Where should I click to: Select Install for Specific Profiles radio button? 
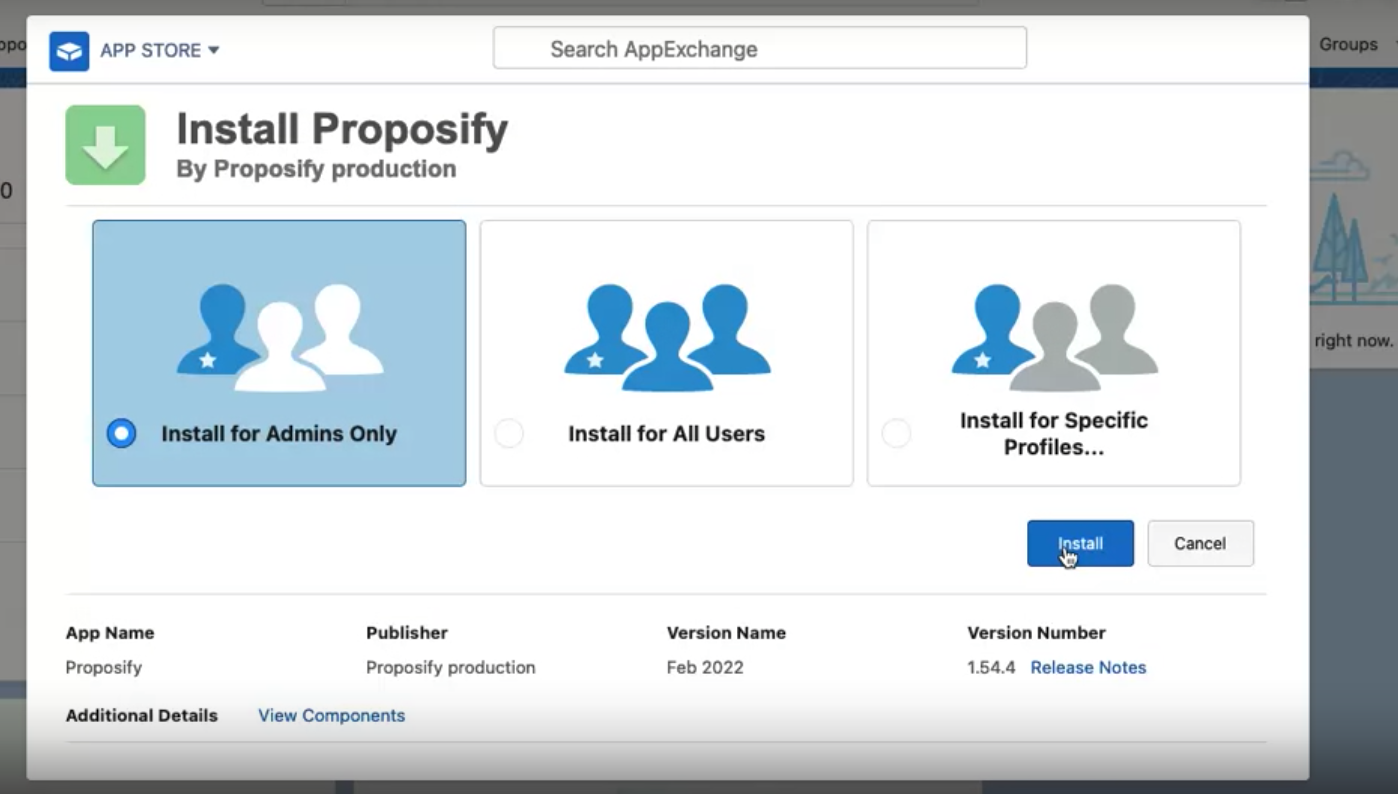click(896, 433)
